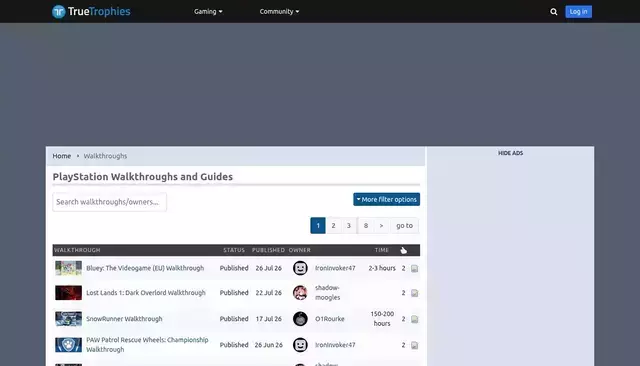Screen dimensions: 640x366
Task: Click the TrueTrophies logo
Action: coord(91,11)
